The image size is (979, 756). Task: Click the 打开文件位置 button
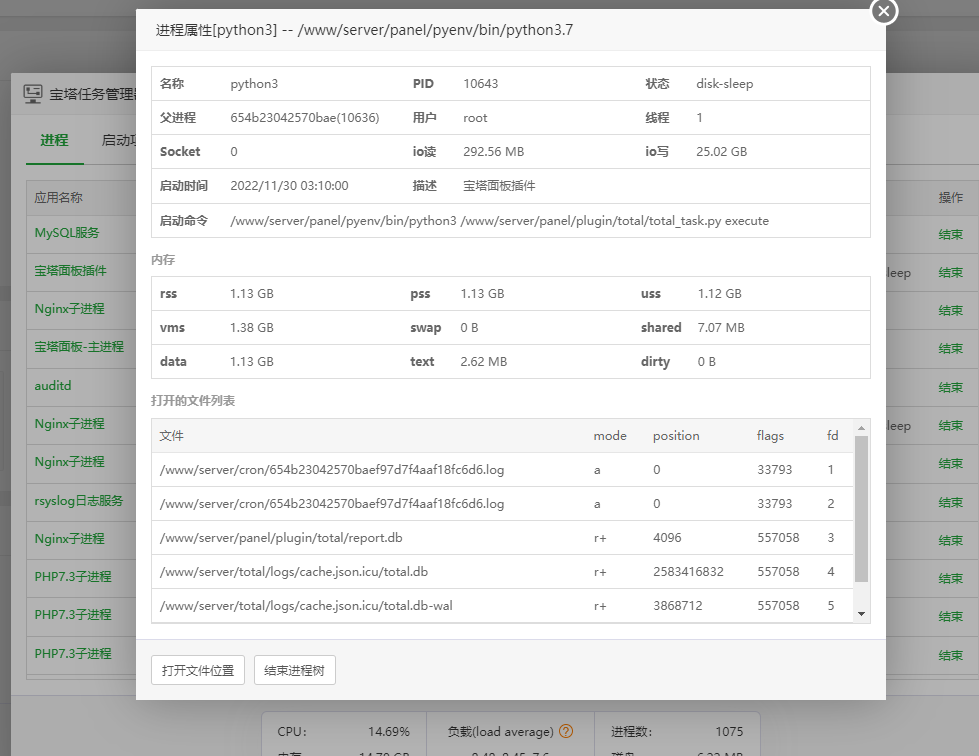pos(197,670)
